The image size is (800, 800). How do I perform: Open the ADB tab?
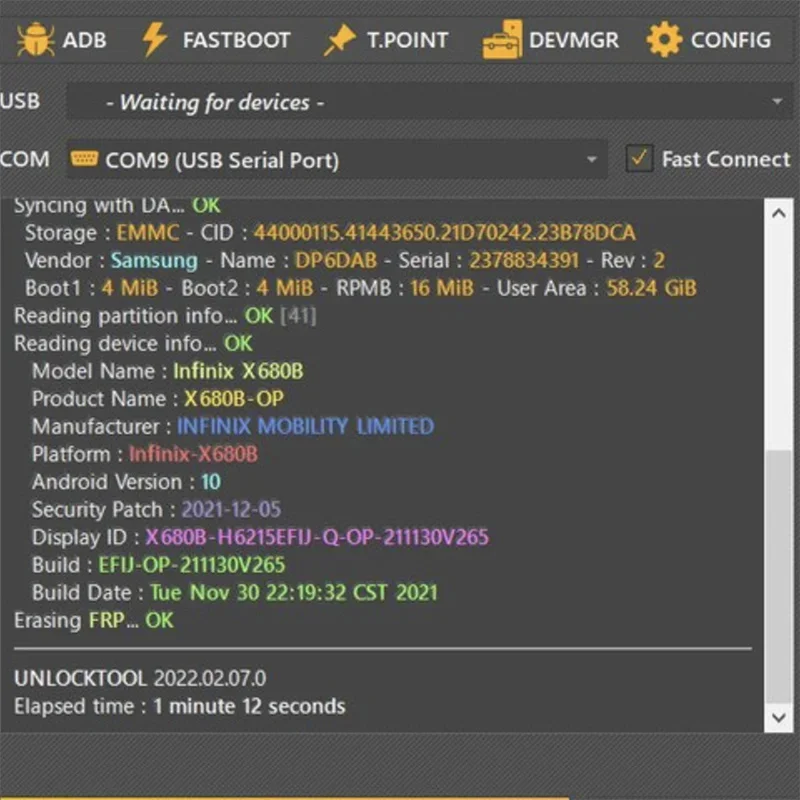(62, 40)
